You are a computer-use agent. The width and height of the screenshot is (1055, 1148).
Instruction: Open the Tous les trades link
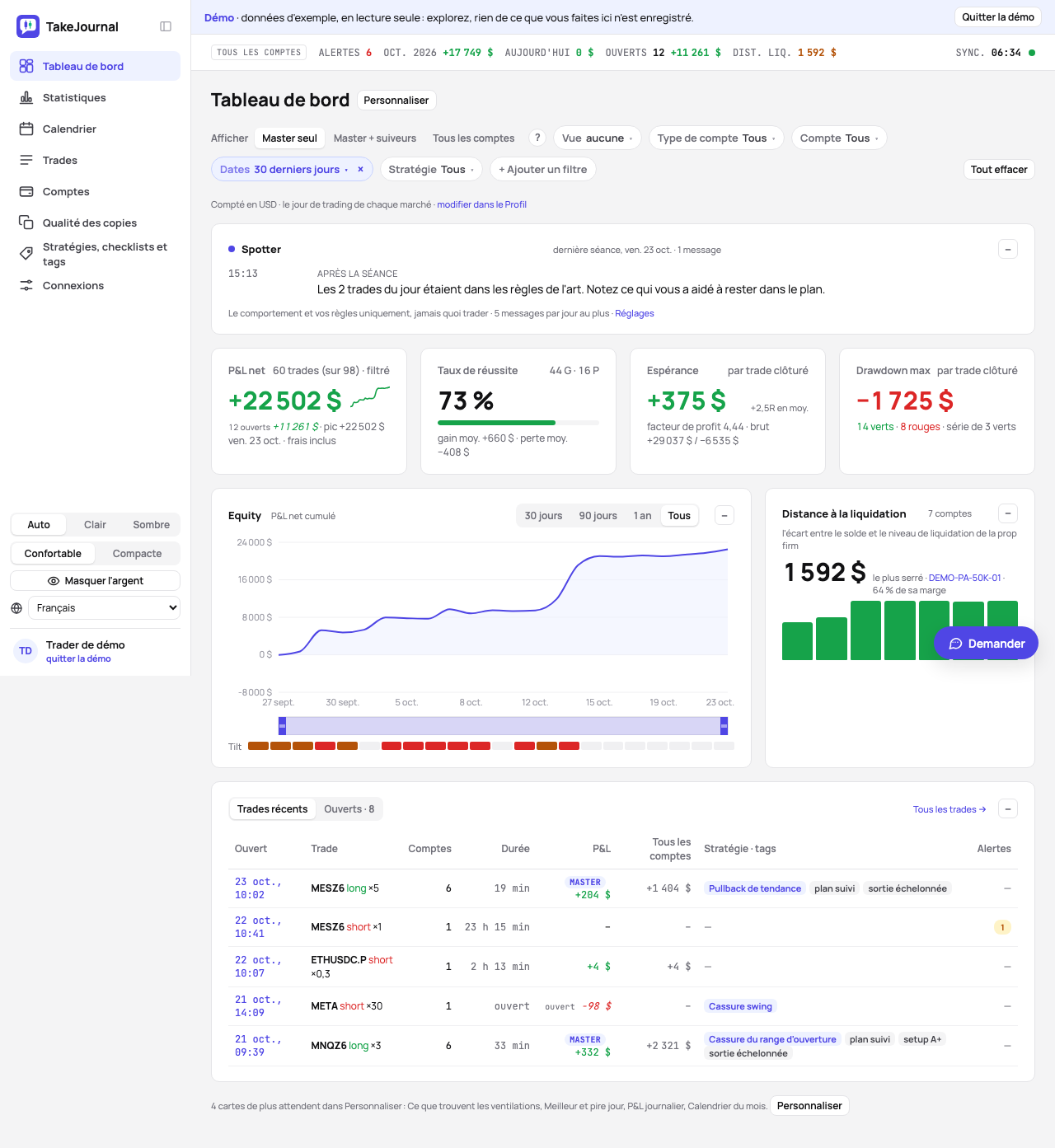coord(949,809)
